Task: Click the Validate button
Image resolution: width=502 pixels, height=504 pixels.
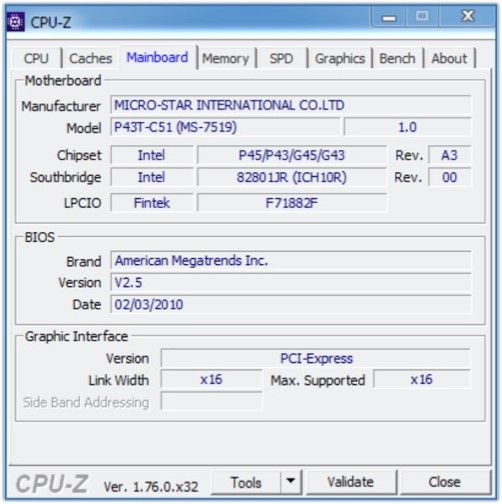Action: tap(351, 482)
